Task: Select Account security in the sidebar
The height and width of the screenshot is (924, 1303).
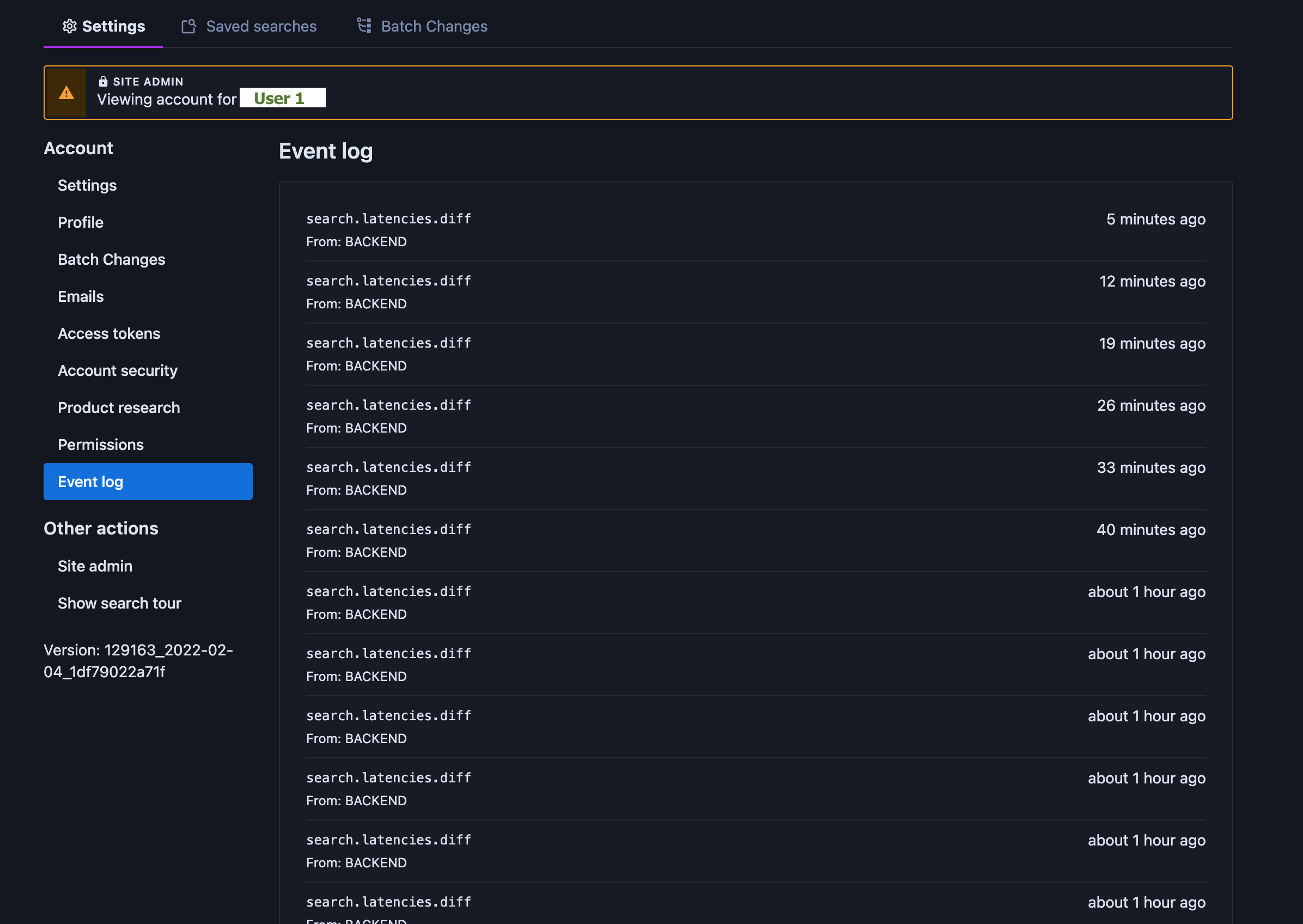Action: (118, 370)
